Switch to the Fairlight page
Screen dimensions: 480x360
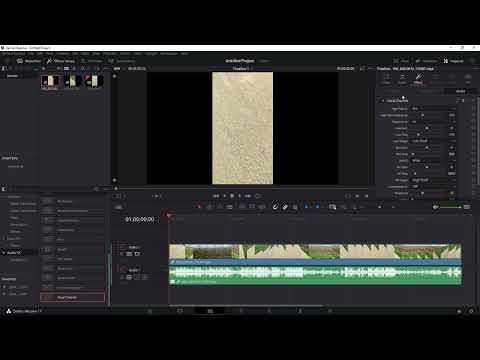tap(300, 311)
